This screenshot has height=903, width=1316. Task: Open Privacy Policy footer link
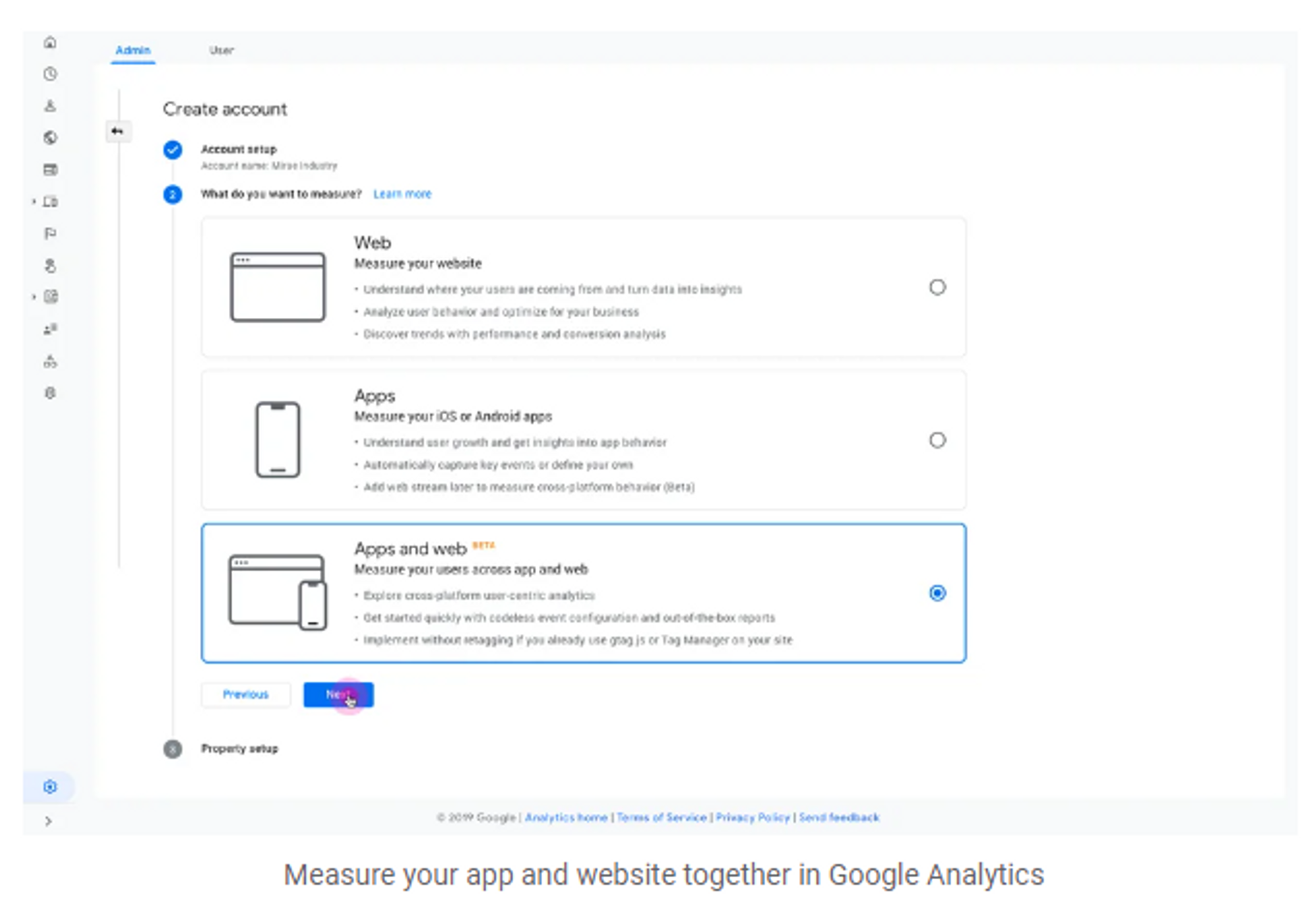tap(753, 817)
